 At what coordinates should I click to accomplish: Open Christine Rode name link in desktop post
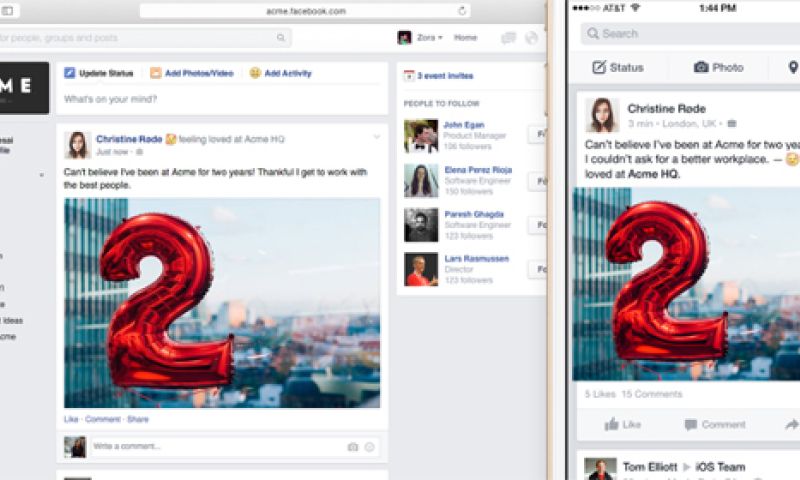pos(129,139)
